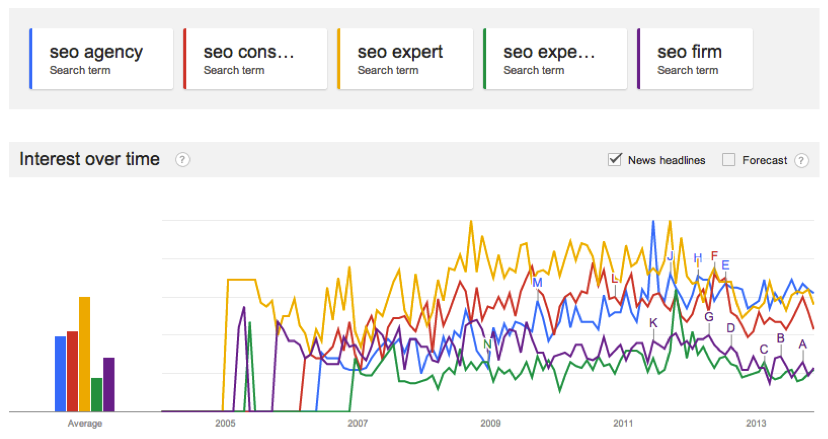The width and height of the screenshot is (828, 439).
Task: Show news headline marker G
Action: tap(709, 317)
